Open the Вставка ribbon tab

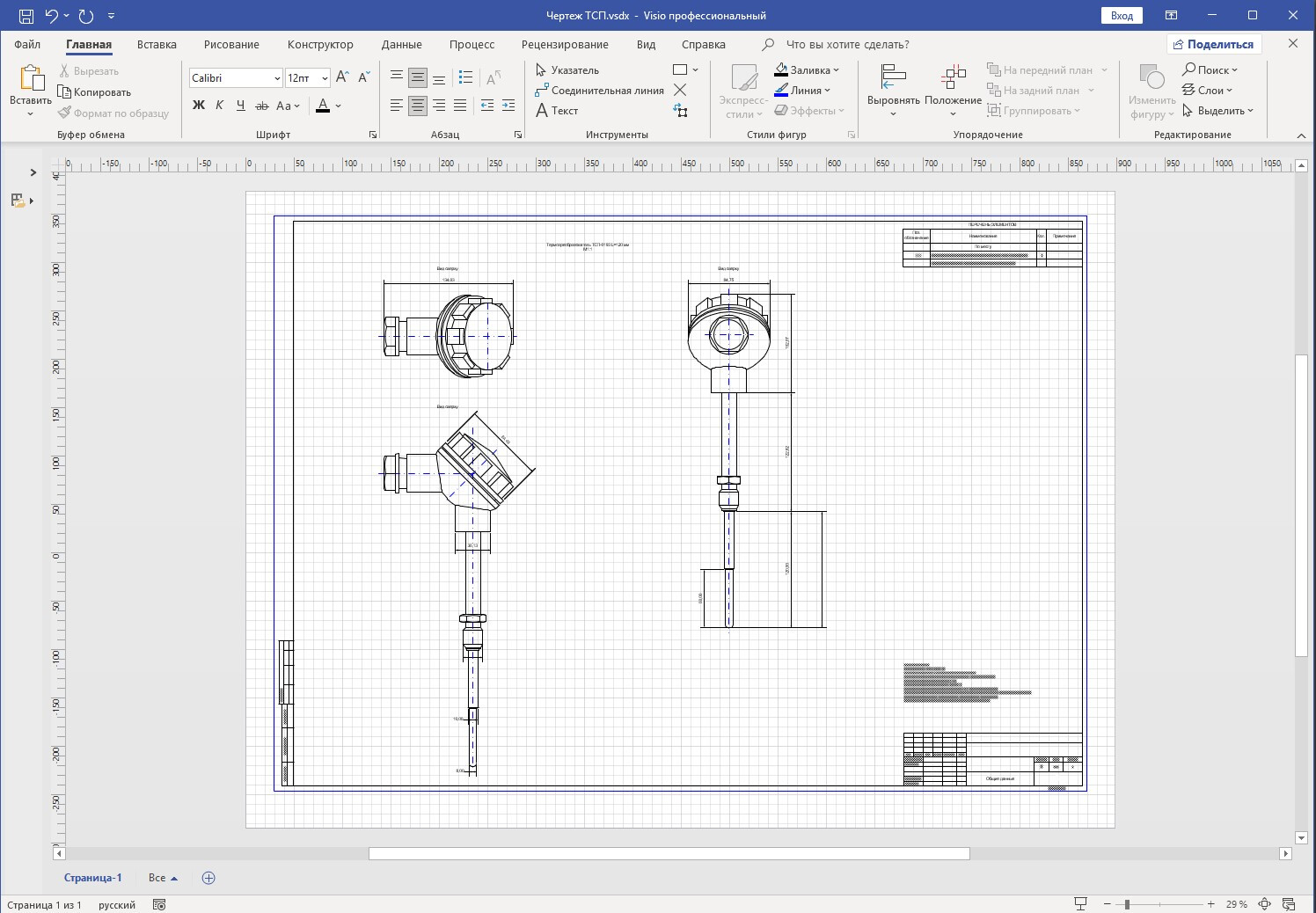coord(157,45)
